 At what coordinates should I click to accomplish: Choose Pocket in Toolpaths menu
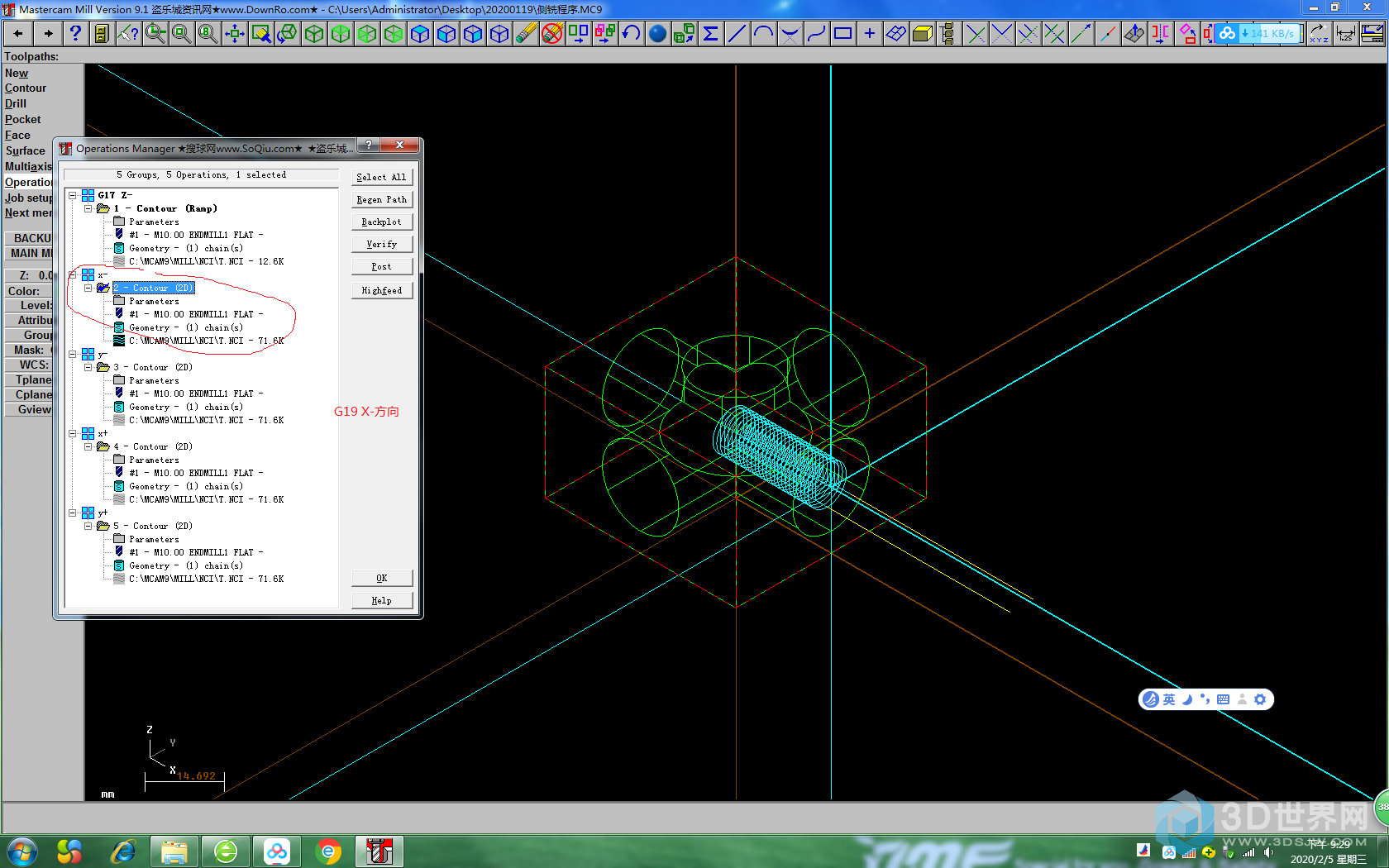(x=22, y=120)
